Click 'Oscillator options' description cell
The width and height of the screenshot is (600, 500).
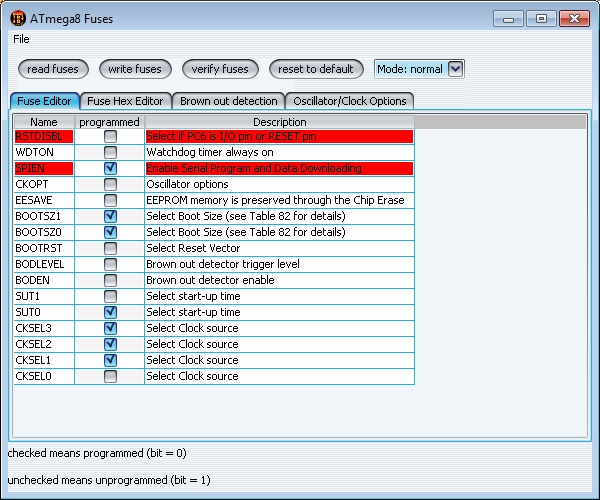(279, 184)
